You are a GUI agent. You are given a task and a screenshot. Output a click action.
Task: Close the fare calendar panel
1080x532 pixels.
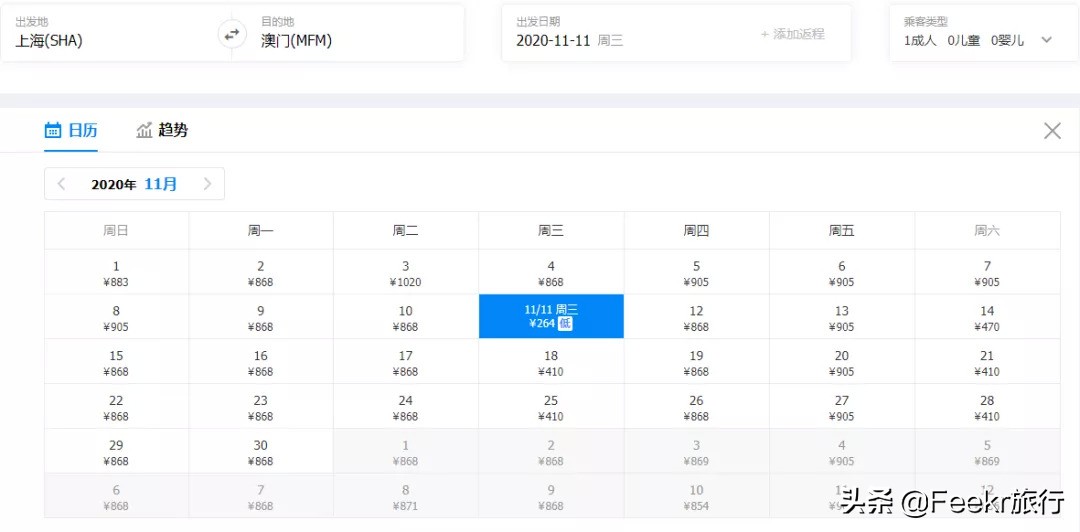1052,131
